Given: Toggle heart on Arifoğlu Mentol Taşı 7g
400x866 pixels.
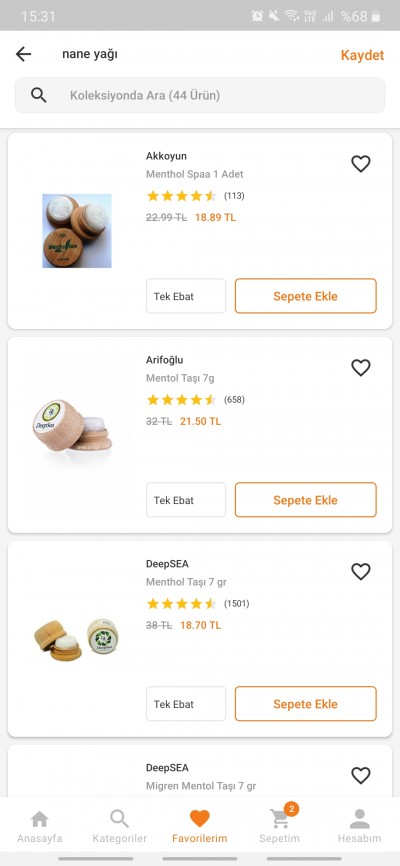Looking at the screenshot, I should [x=361, y=367].
